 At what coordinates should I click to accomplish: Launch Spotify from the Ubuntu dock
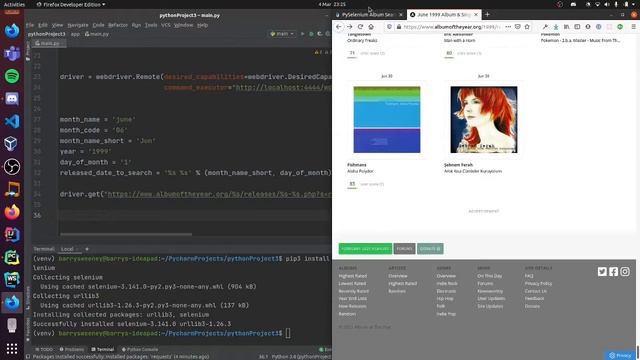coord(12,76)
